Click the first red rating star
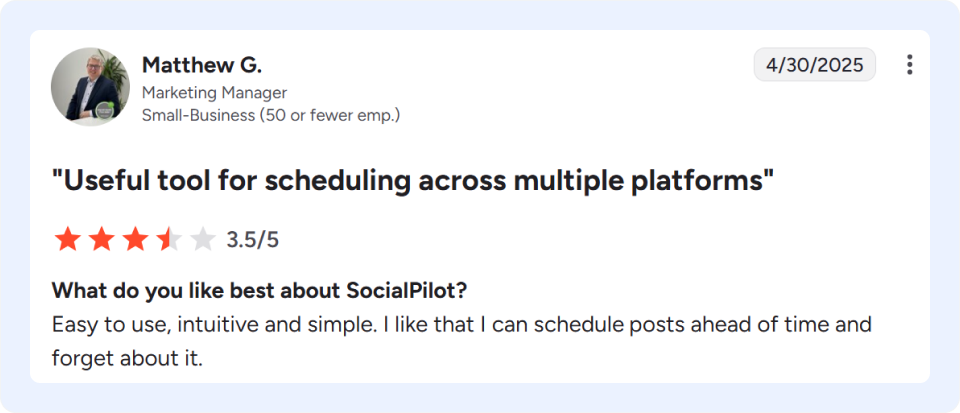The image size is (960, 413). [67, 239]
